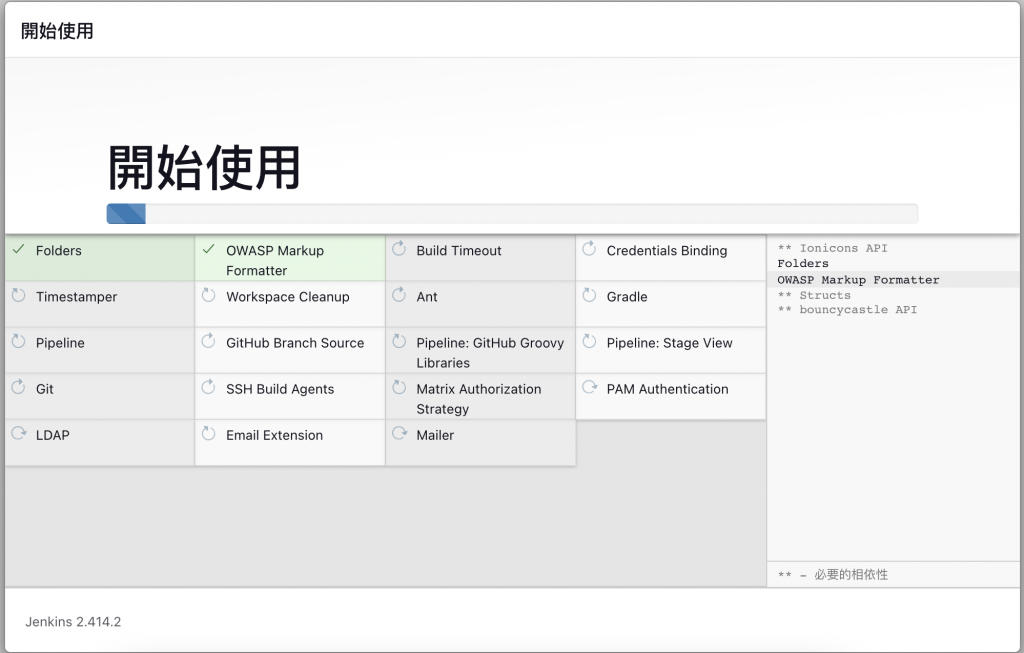
Task: Select the Gradle plugin label
Action: [627, 297]
